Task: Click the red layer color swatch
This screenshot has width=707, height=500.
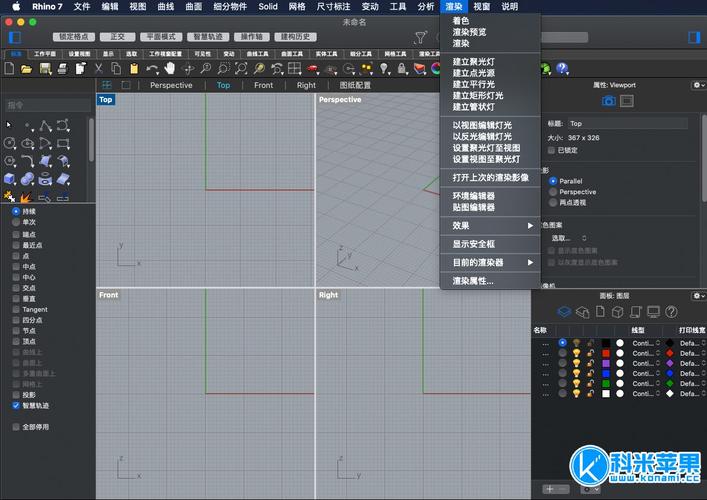Action: tap(606, 353)
